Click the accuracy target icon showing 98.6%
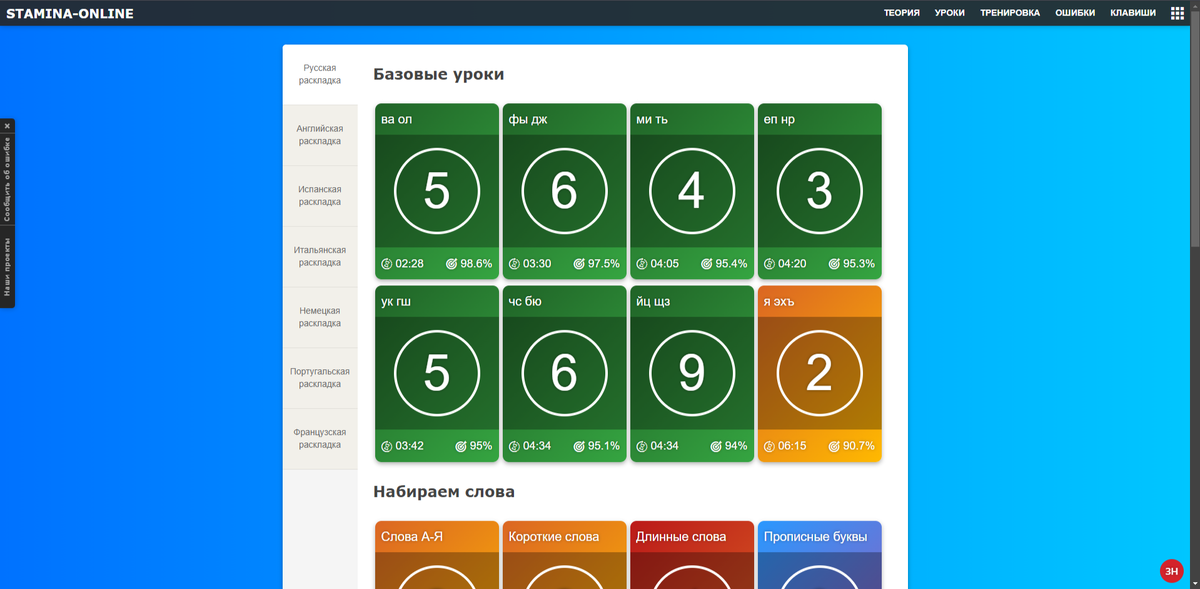The height and width of the screenshot is (589, 1200). coord(451,264)
